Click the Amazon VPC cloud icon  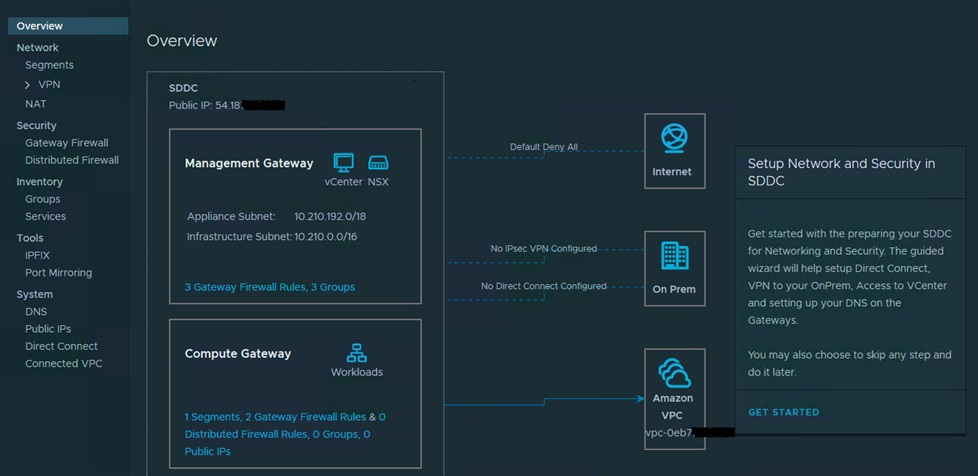674,373
